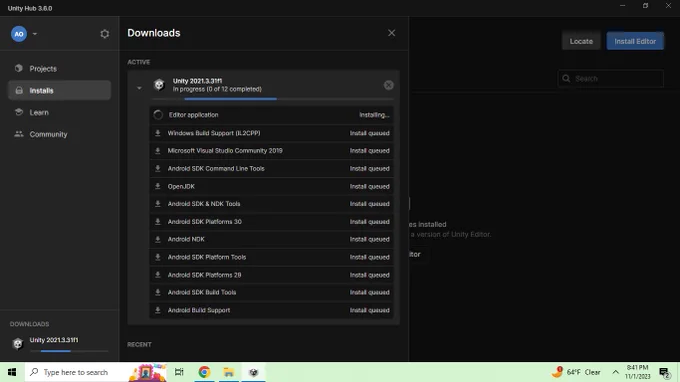This screenshot has height=382, width=680.
Task: Open the notification center icon
Action: click(x=665, y=372)
